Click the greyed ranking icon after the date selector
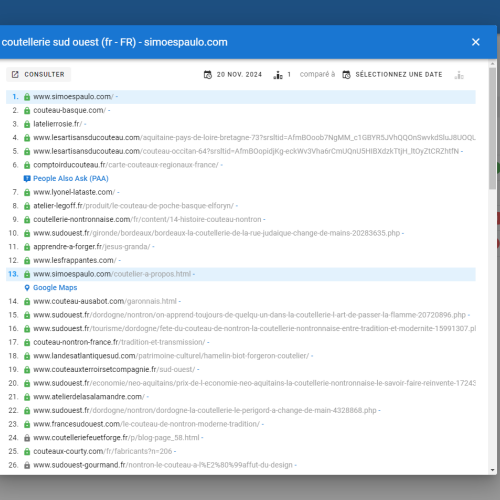The width and height of the screenshot is (500, 500). tap(459, 75)
